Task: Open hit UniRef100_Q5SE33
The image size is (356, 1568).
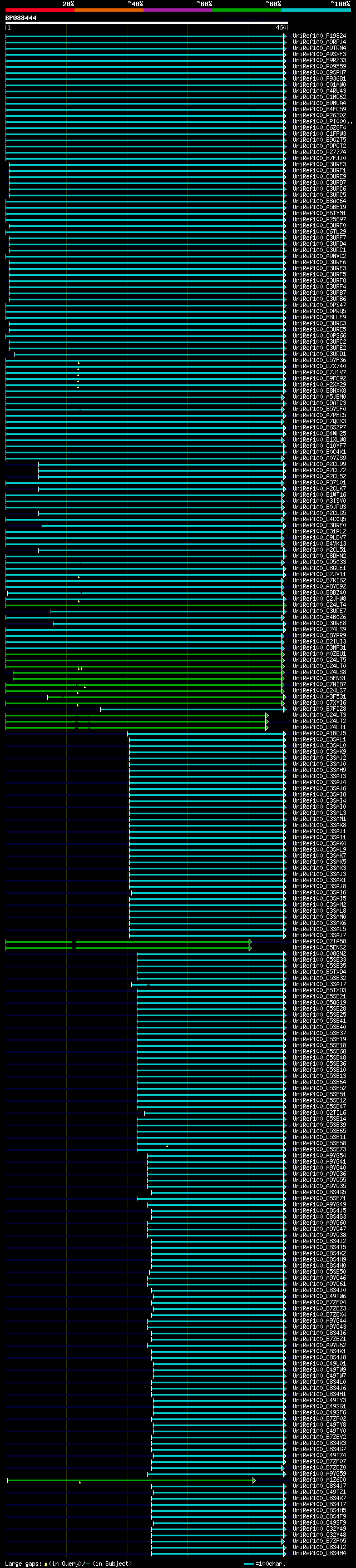Action: (319, 959)
